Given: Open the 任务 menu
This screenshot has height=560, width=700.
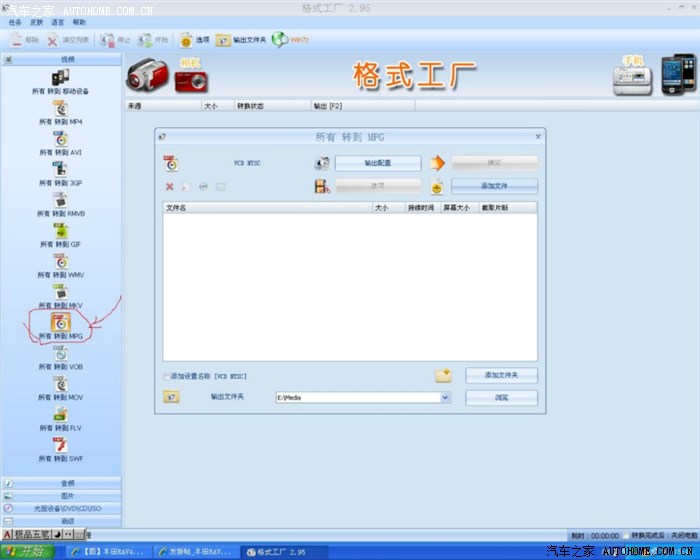Looking at the screenshot, I should click(15, 22).
